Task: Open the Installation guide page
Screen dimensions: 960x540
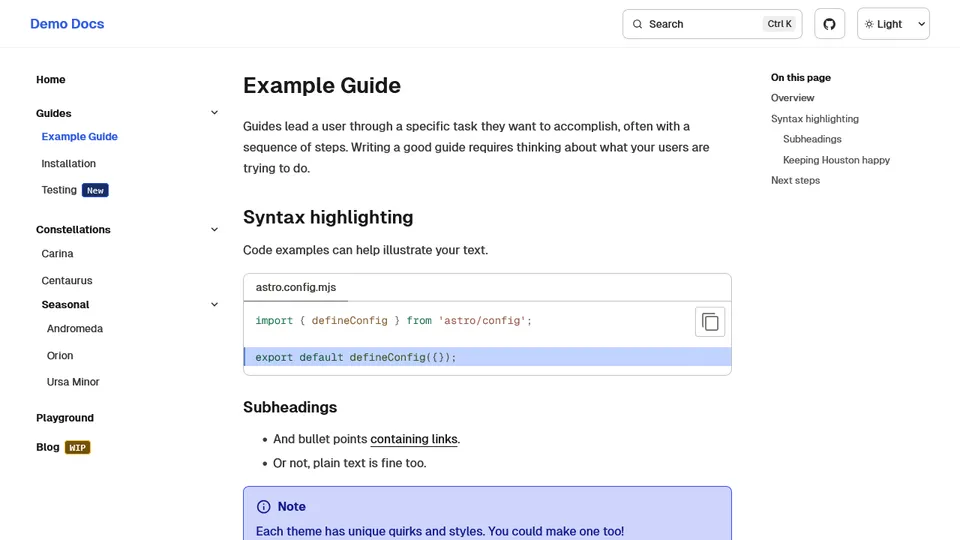Action: (69, 164)
